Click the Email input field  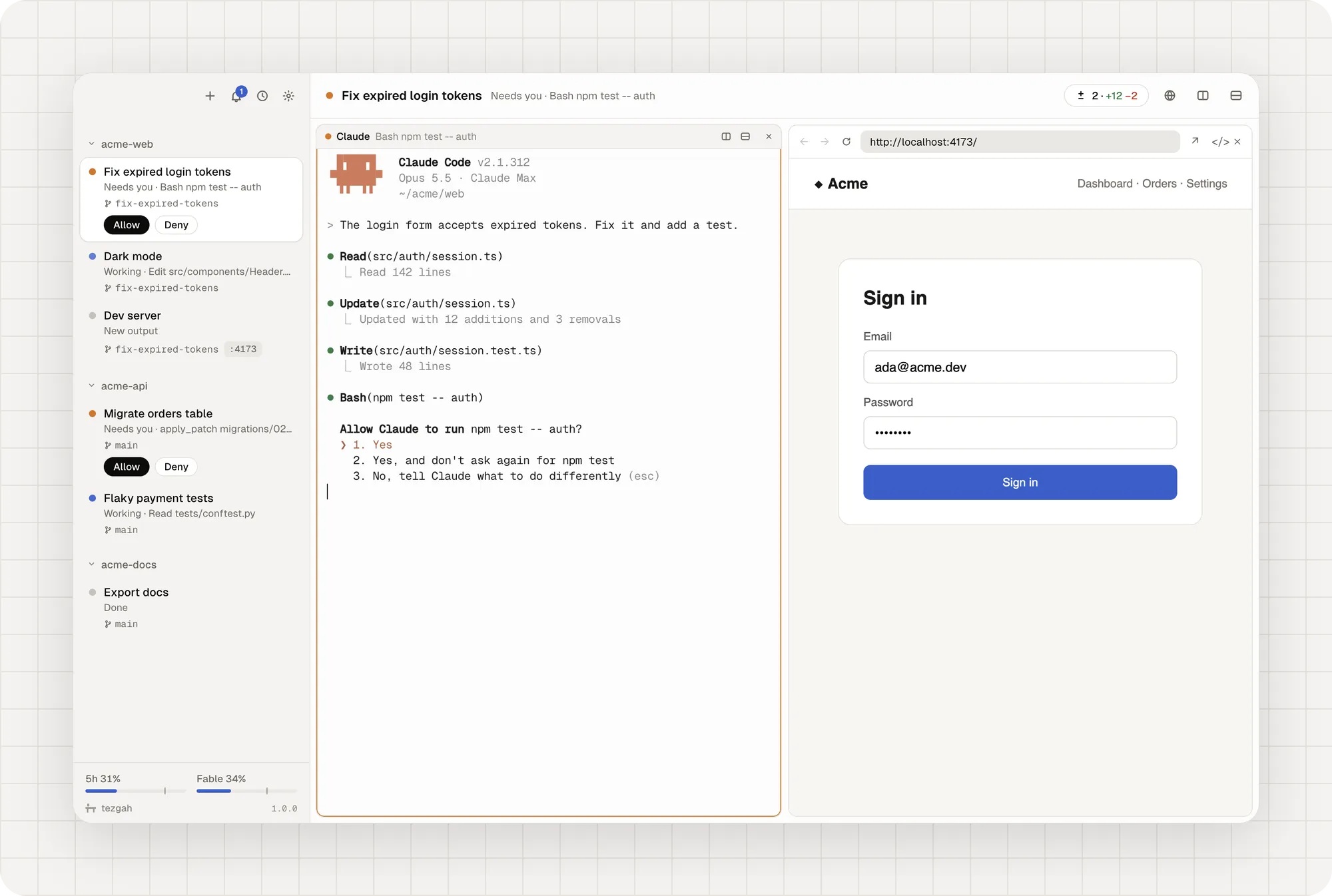click(1020, 367)
